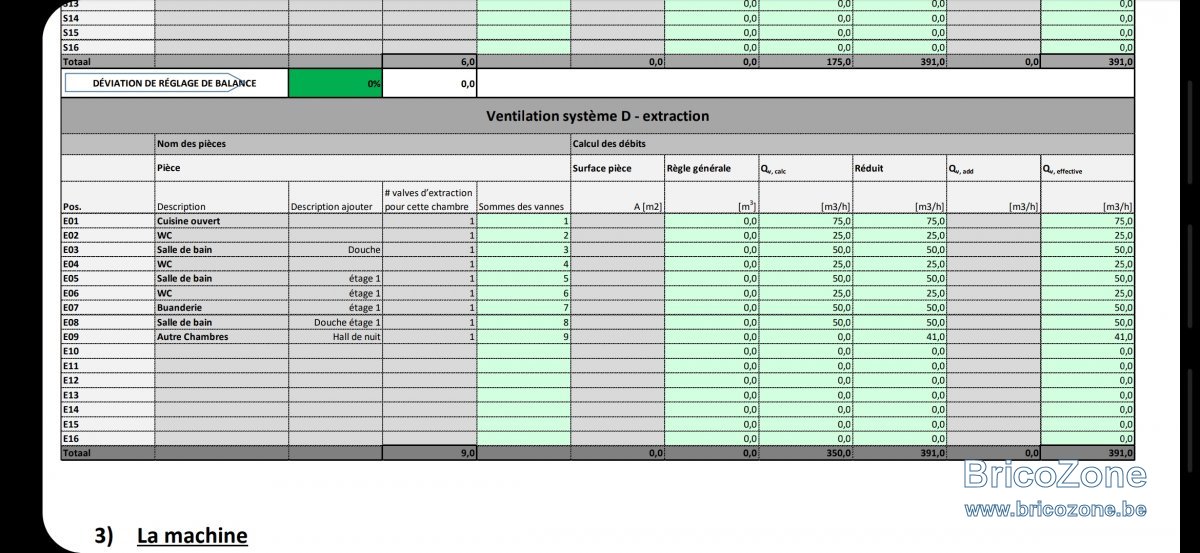Select position label E09
The width and height of the screenshot is (1200, 553).
tap(70, 337)
